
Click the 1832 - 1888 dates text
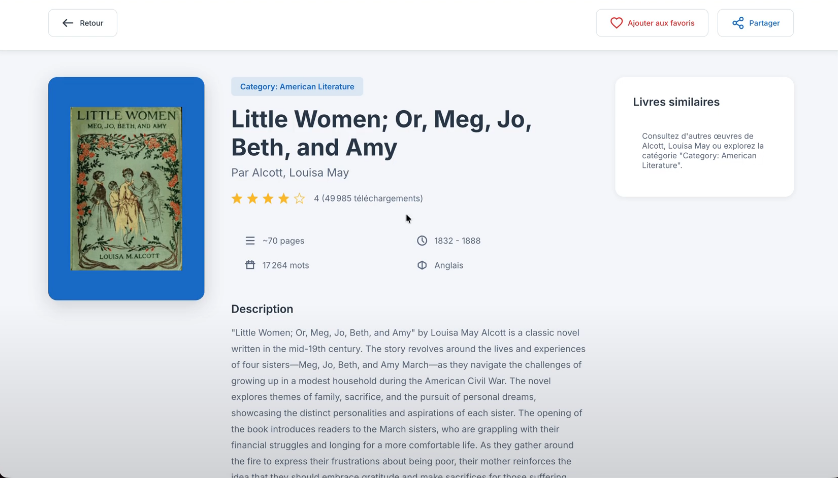(457, 241)
